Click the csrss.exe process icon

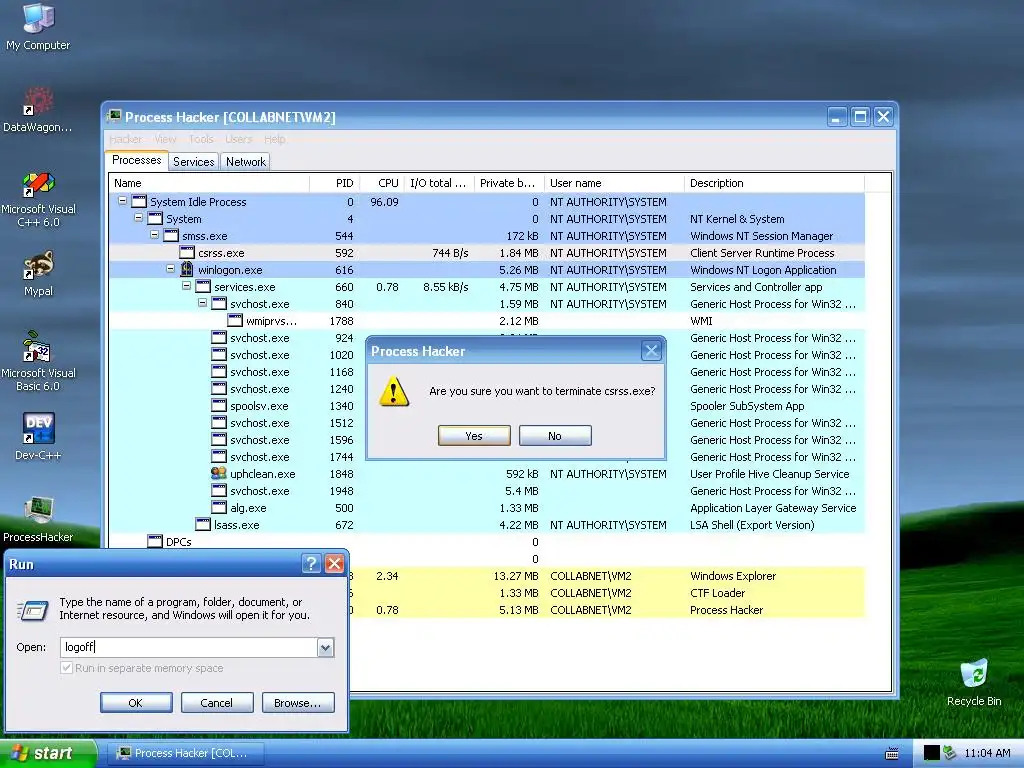[187, 253]
